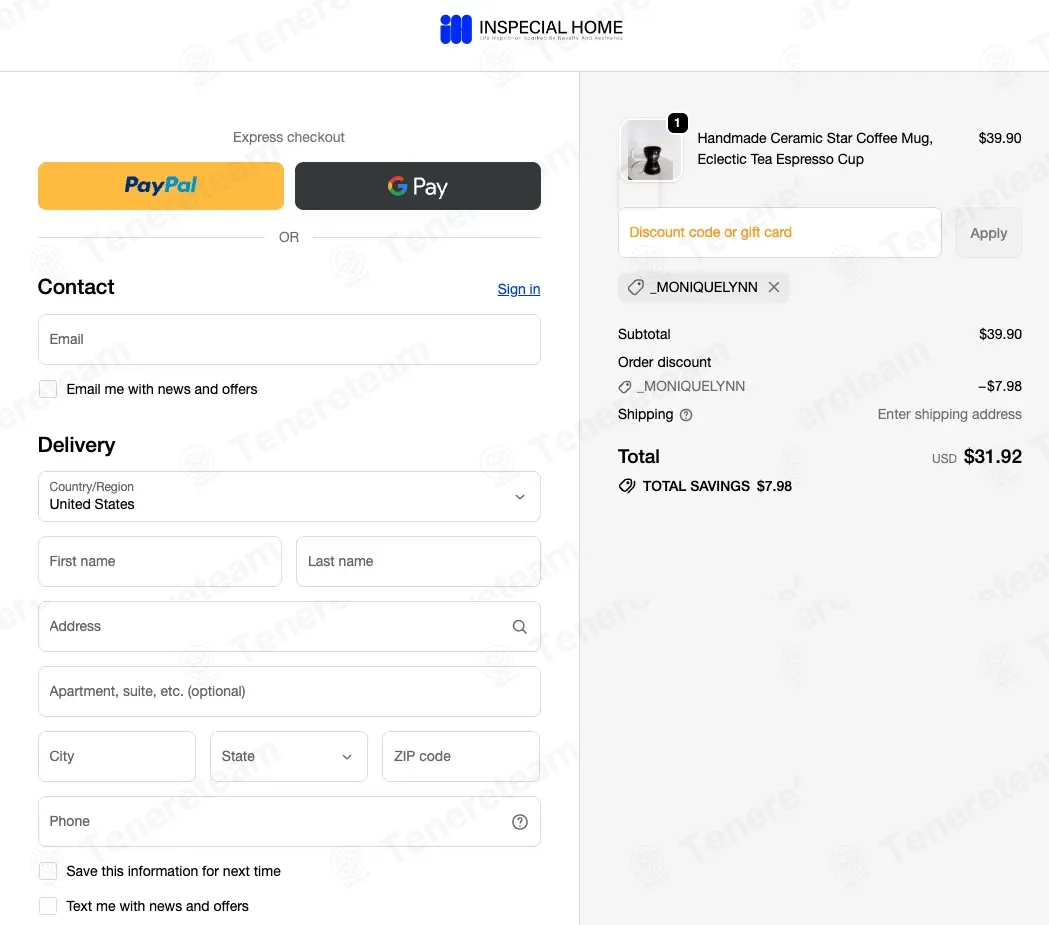Focus the Email input field
The height and width of the screenshot is (925, 1049).
[x=289, y=340]
